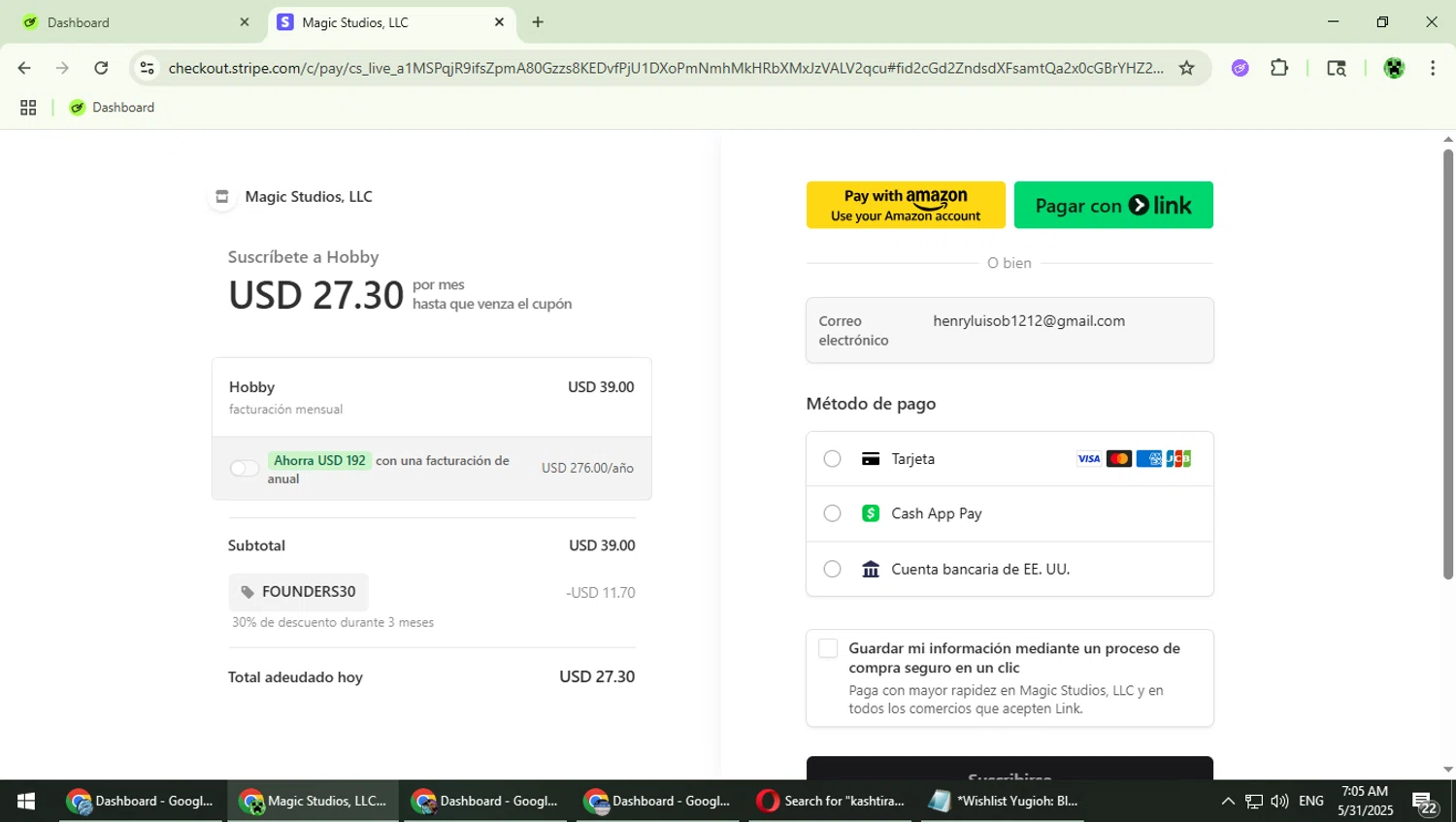Open the apps grid in bookmarks bar
This screenshot has width=1456, height=822.
pos(28,108)
